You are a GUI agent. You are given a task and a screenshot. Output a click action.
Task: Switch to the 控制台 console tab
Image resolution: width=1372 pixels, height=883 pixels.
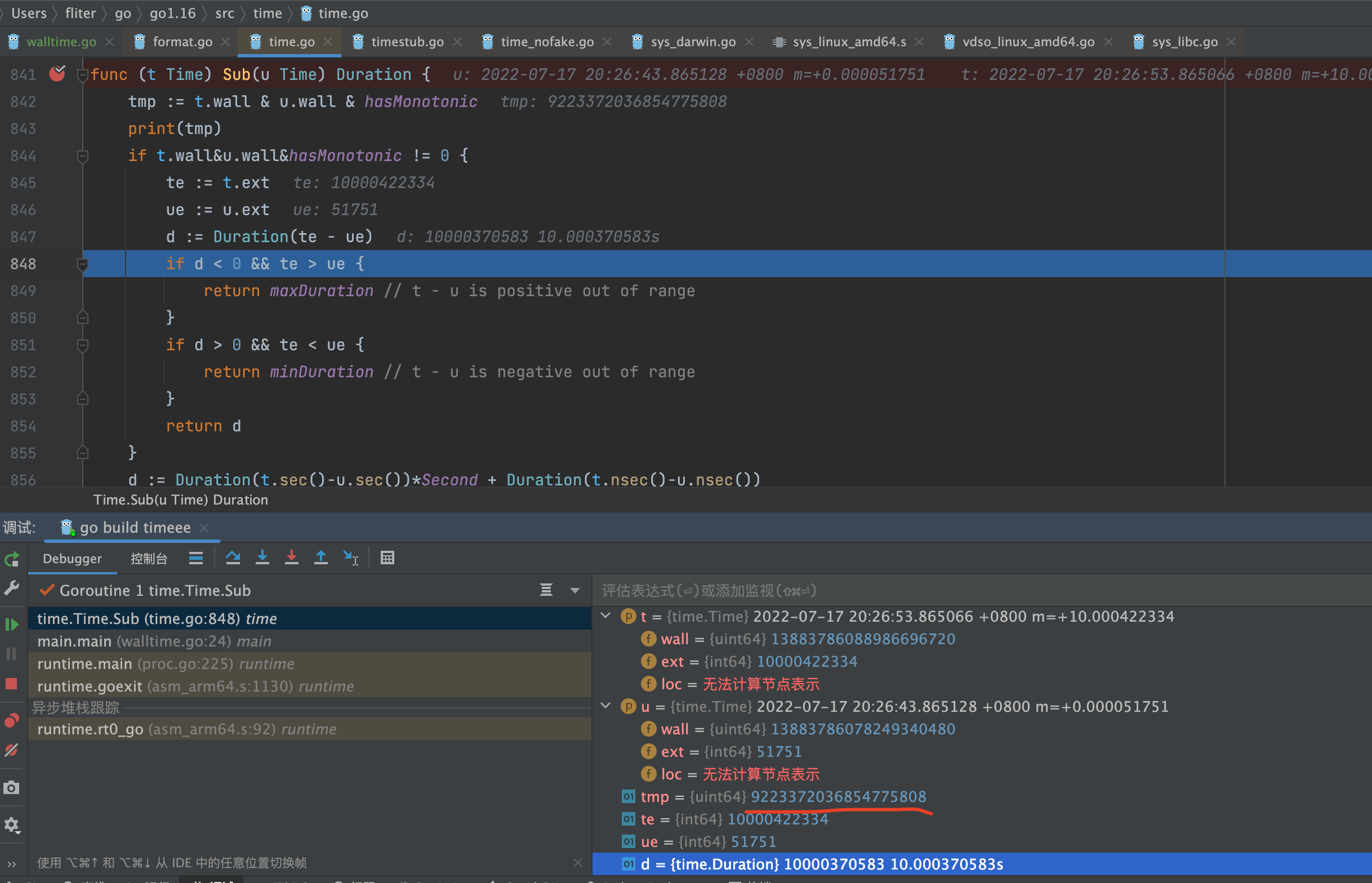pos(149,559)
